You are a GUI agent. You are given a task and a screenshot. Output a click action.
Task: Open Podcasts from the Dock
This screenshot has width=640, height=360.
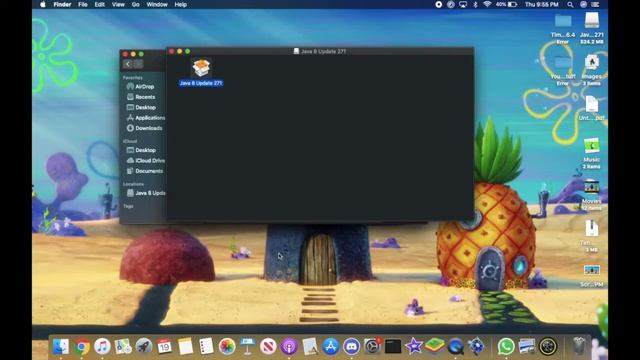click(289, 347)
